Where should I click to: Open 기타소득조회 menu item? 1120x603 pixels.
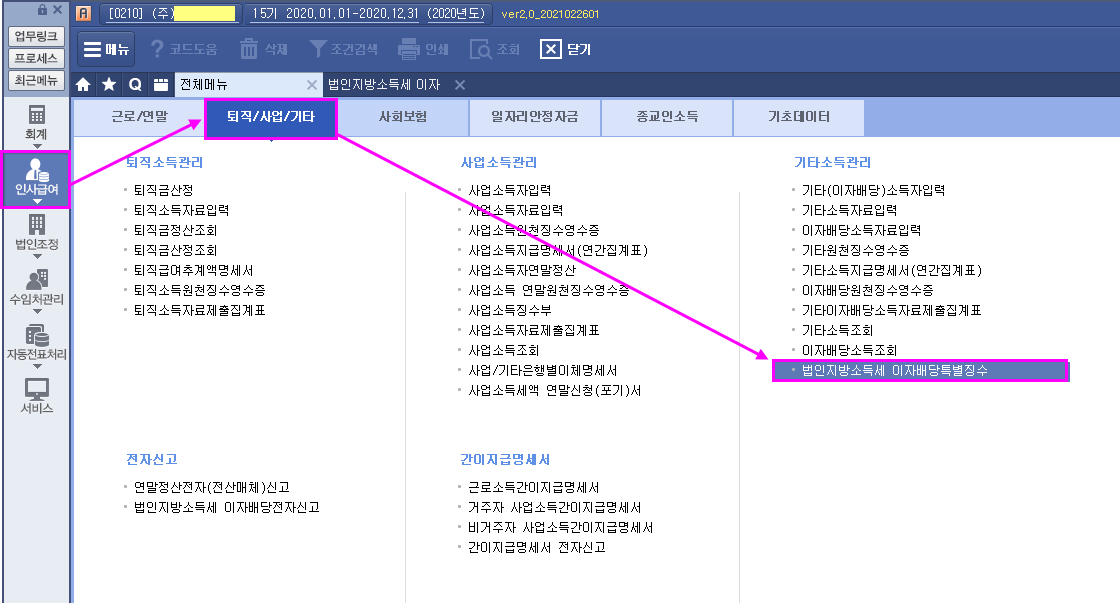tap(837, 331)
